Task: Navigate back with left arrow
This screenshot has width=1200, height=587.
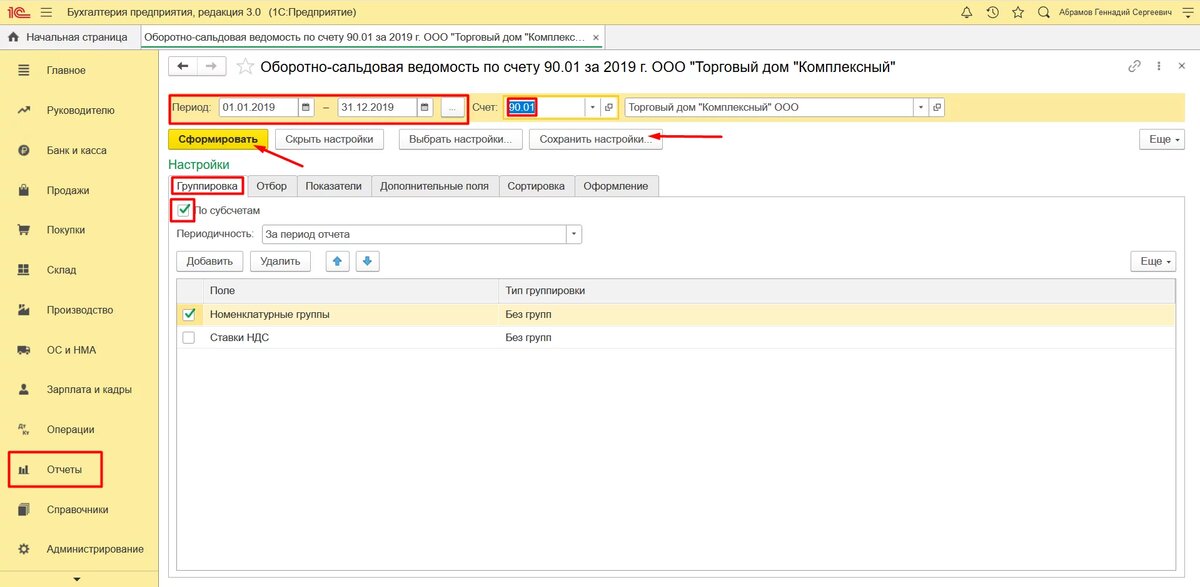Action: click(182, 67)
